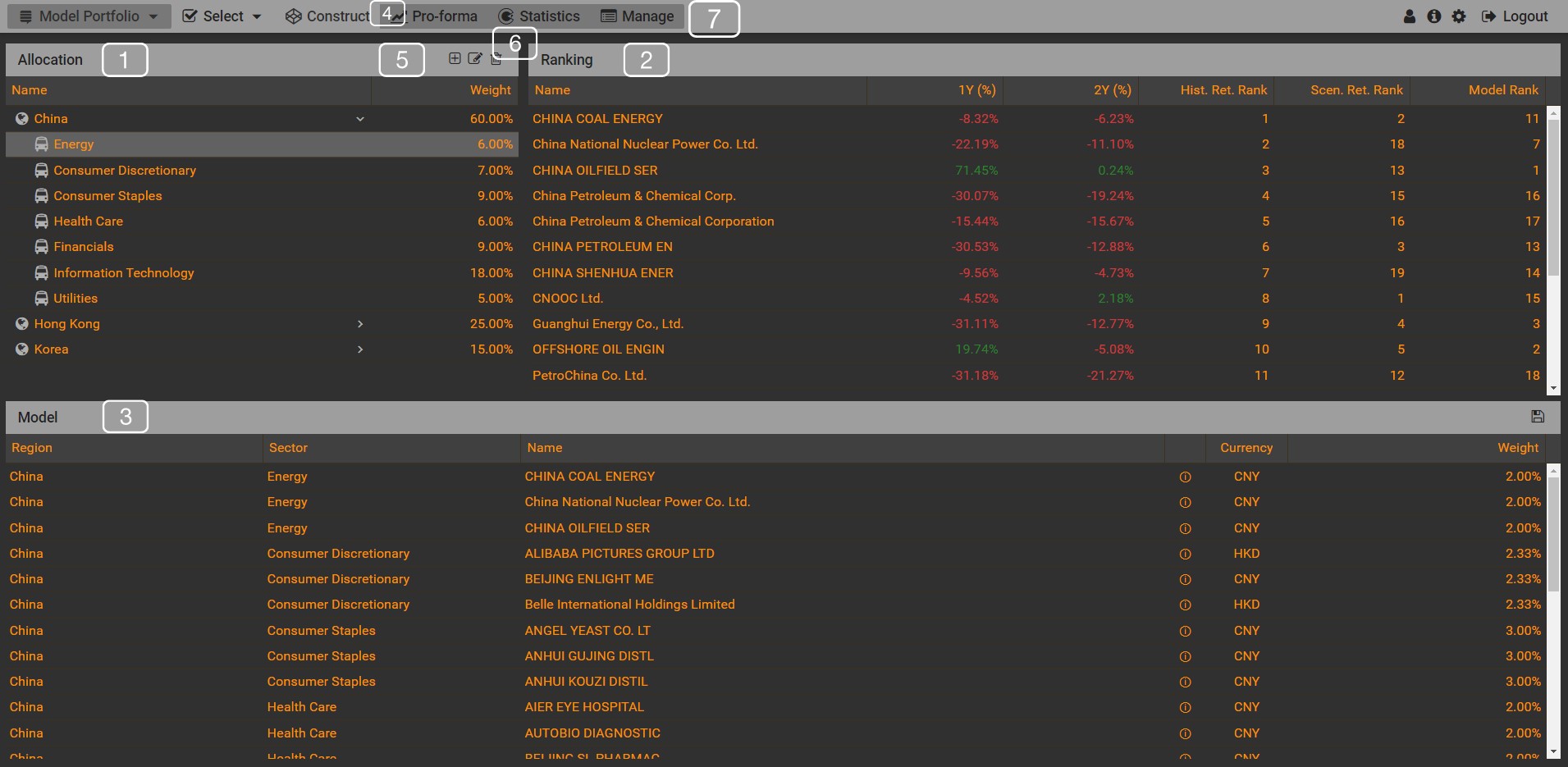The height and width of the screenshot is (767, 1568).
Task: Open the Manage menu item
Action: [638, 16]
